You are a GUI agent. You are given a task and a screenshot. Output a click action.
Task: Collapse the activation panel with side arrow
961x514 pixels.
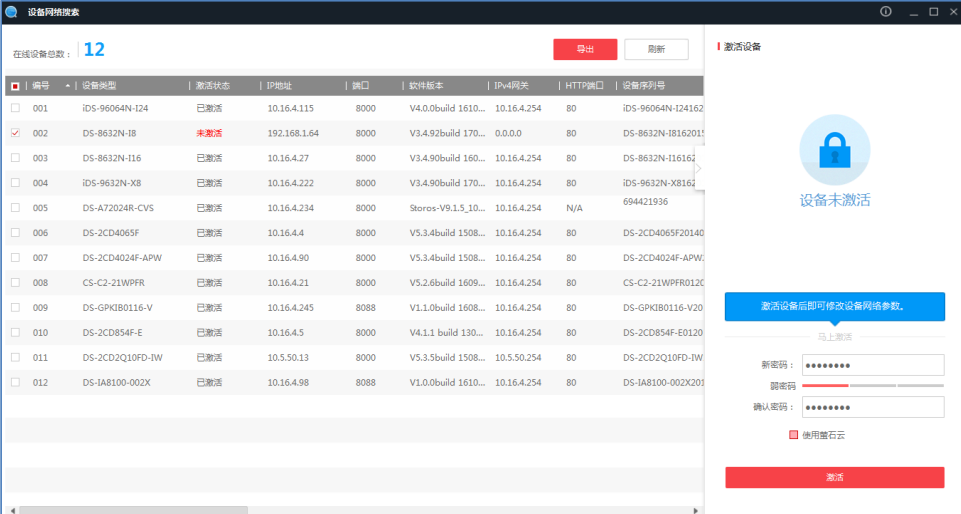click(699, 168)
